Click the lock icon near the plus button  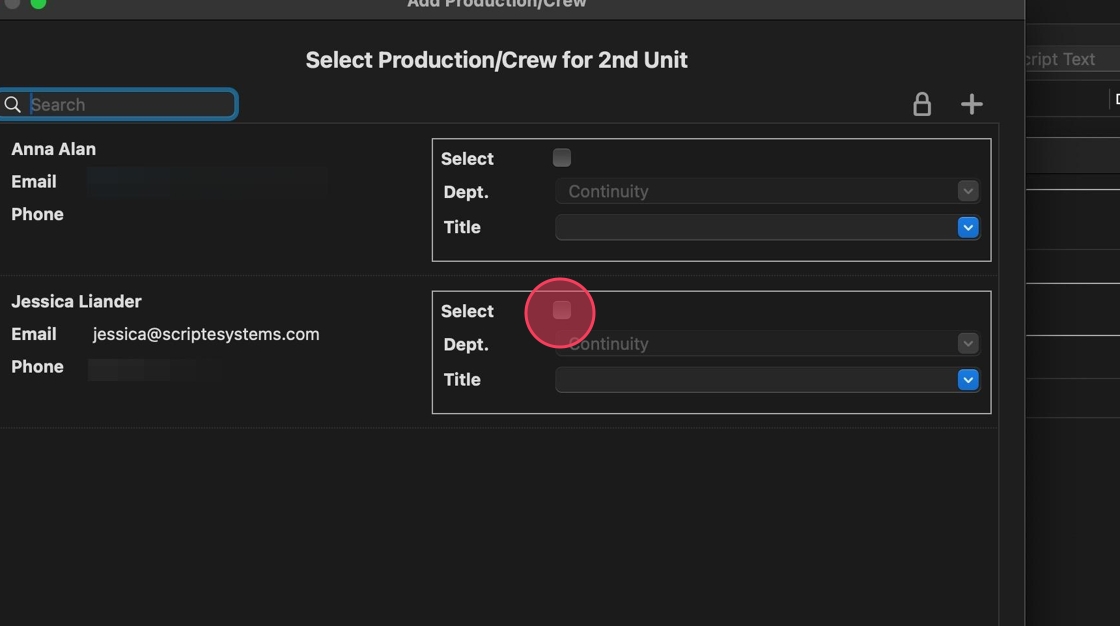tap(922, 104)
